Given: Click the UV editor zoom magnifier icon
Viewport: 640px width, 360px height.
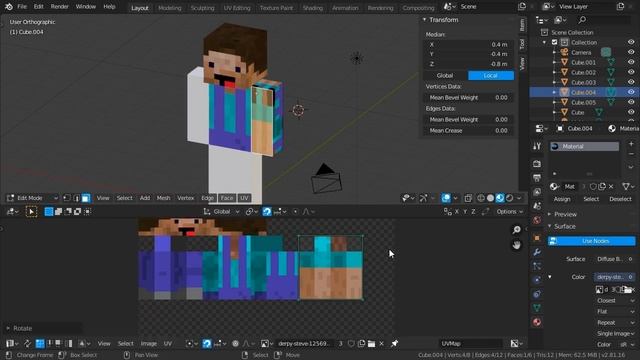Looking at the screenshot, I should pos(516,230).
